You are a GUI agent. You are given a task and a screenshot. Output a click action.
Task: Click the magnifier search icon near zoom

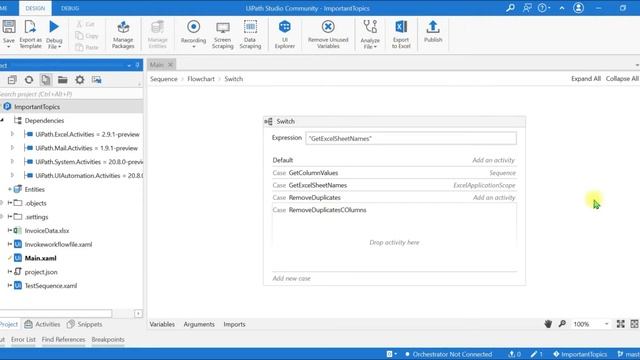(562, 324)
